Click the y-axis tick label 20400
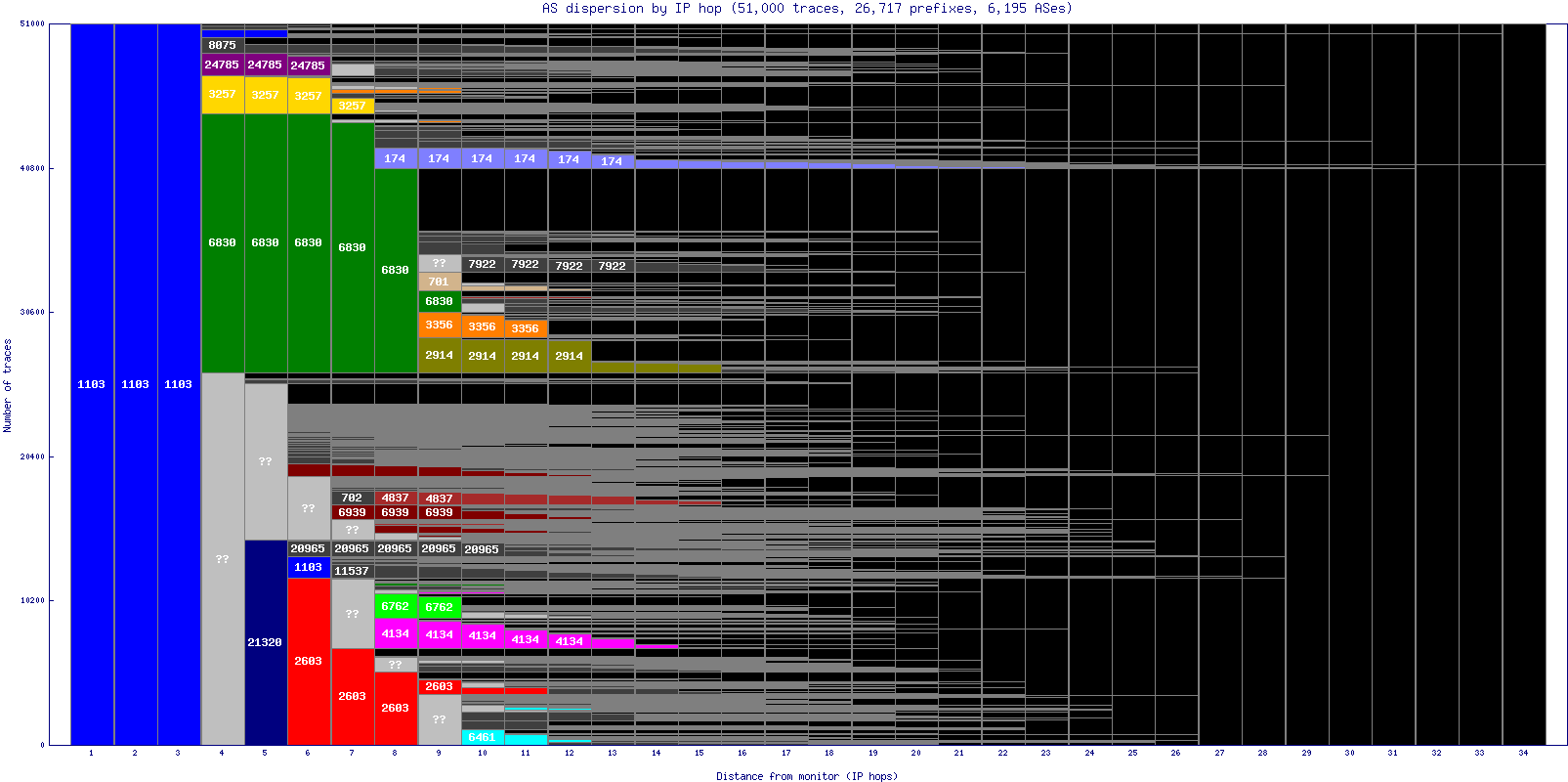The height and width of the screenshot is (782, 1568). tap(32, 456)
